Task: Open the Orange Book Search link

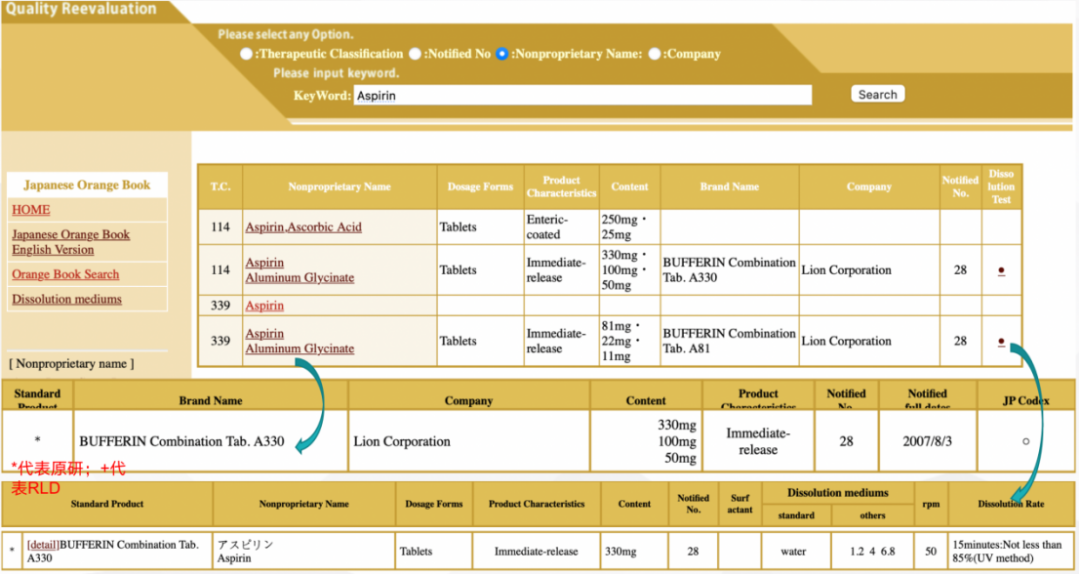Action: [65, 274]
